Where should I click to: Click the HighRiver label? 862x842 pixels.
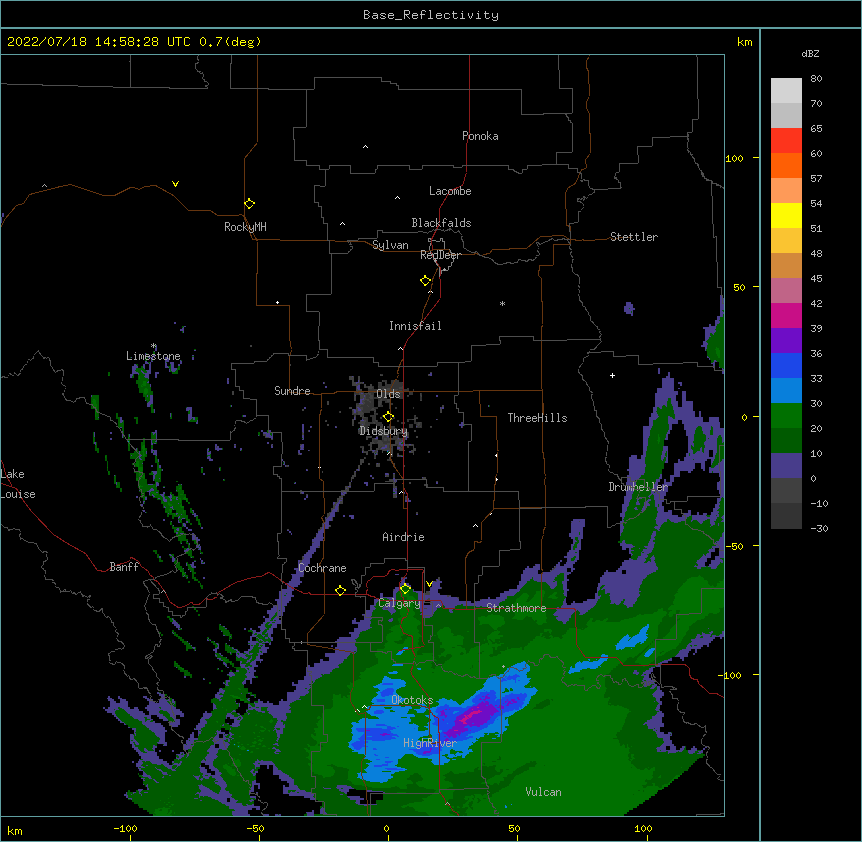click(430, 743)
